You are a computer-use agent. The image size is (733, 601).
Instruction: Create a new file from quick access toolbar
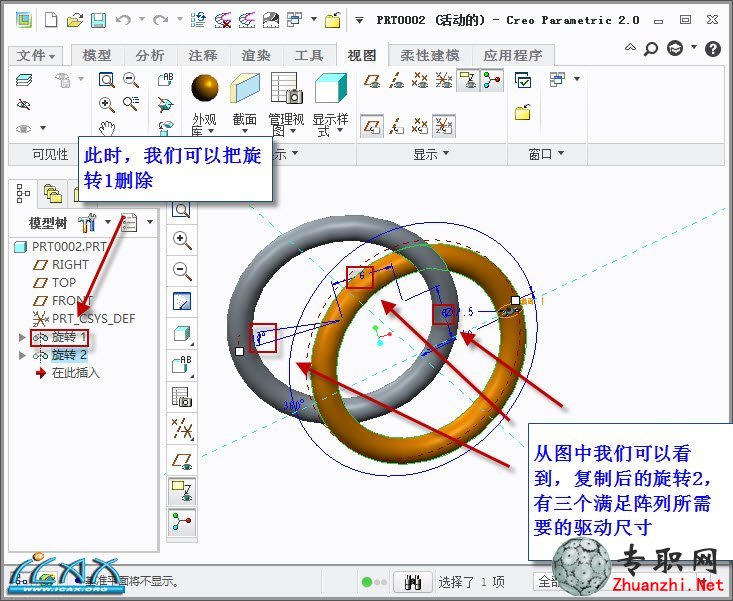click(51, 20)
